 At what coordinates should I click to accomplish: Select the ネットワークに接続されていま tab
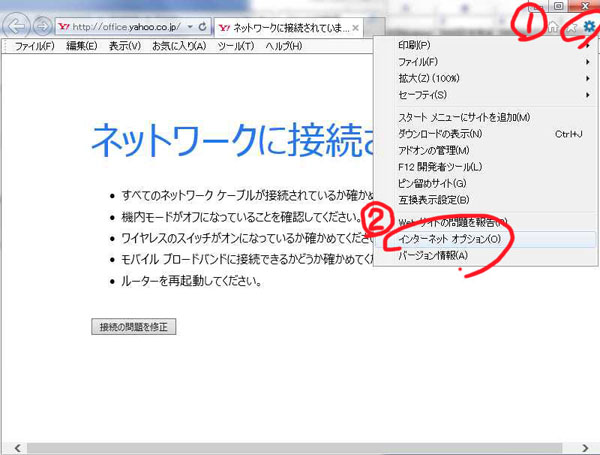click(289, 28)
